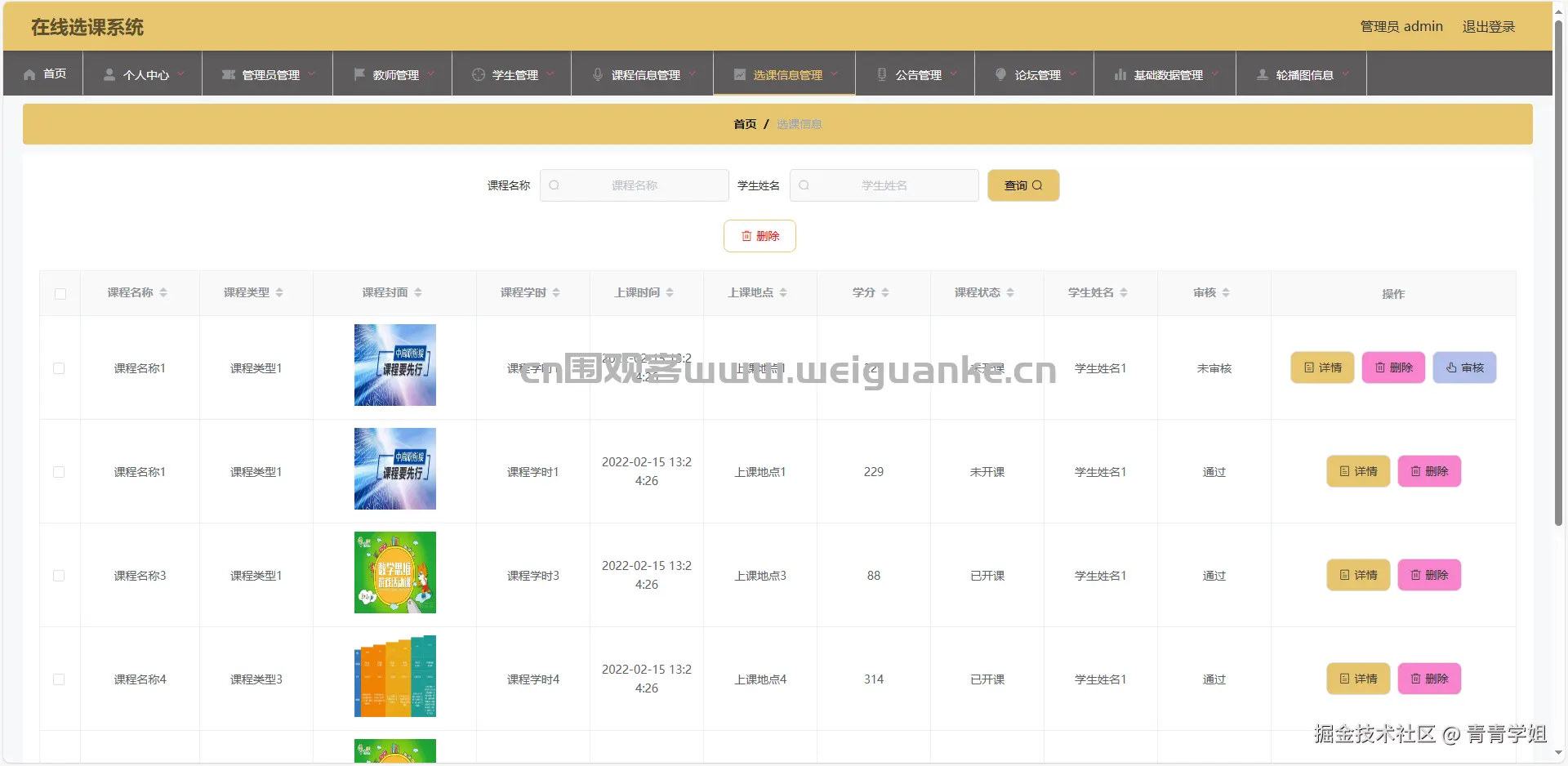Image resolution: width=1568 pixels, height=766 pixels.
Task: Click the 退出登录 link
Action: coord(1488,27)
